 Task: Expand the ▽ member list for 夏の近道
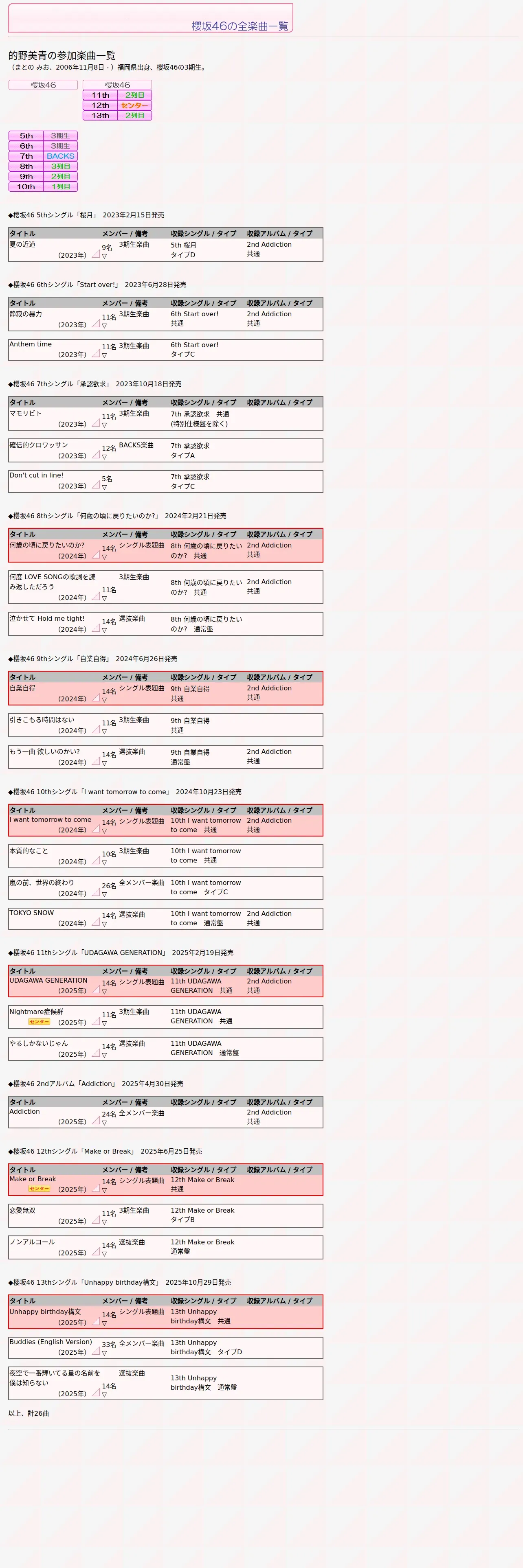tap(104, 256)
